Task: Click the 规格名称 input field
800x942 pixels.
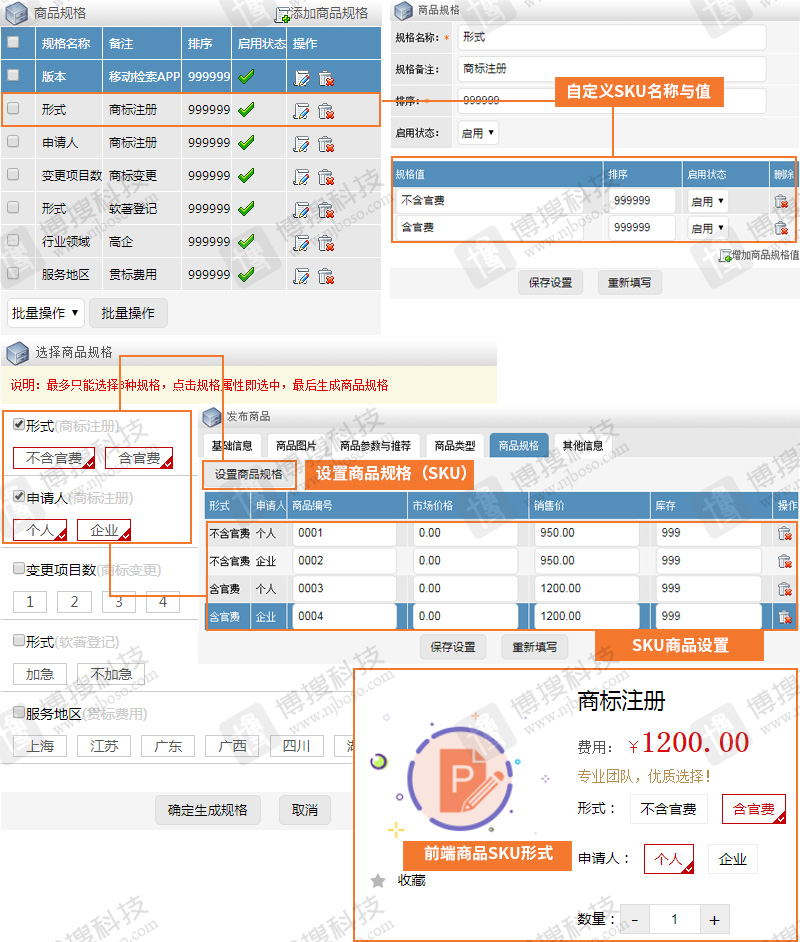Action: 612,37
